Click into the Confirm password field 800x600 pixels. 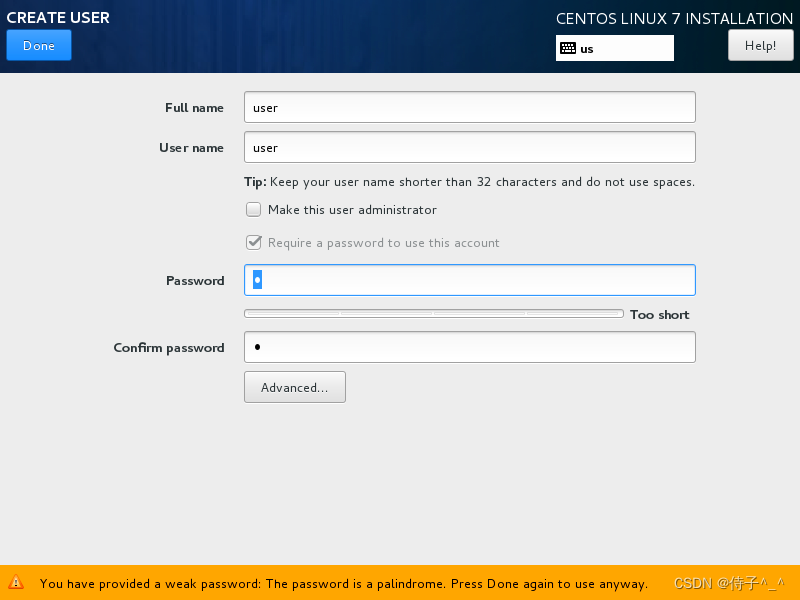[x=469, y=347]
